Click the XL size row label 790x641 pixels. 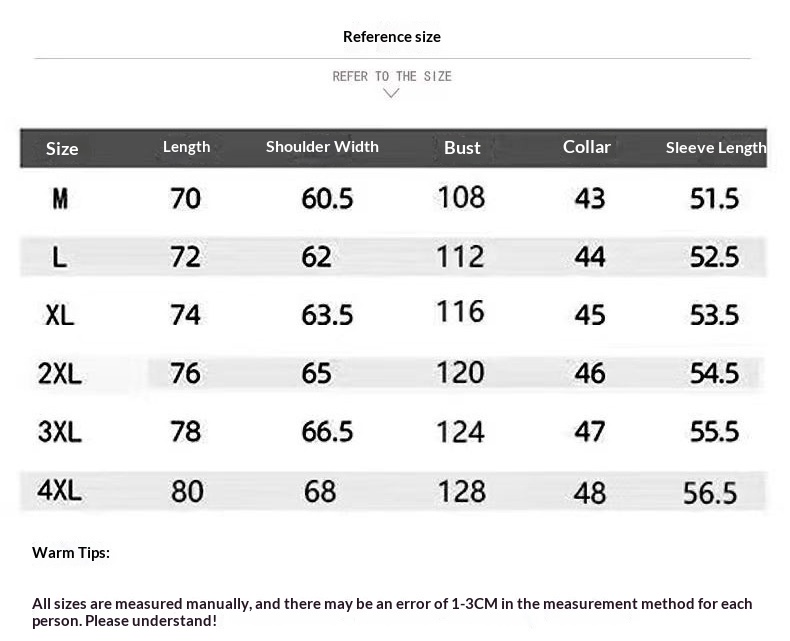point(60,316)
